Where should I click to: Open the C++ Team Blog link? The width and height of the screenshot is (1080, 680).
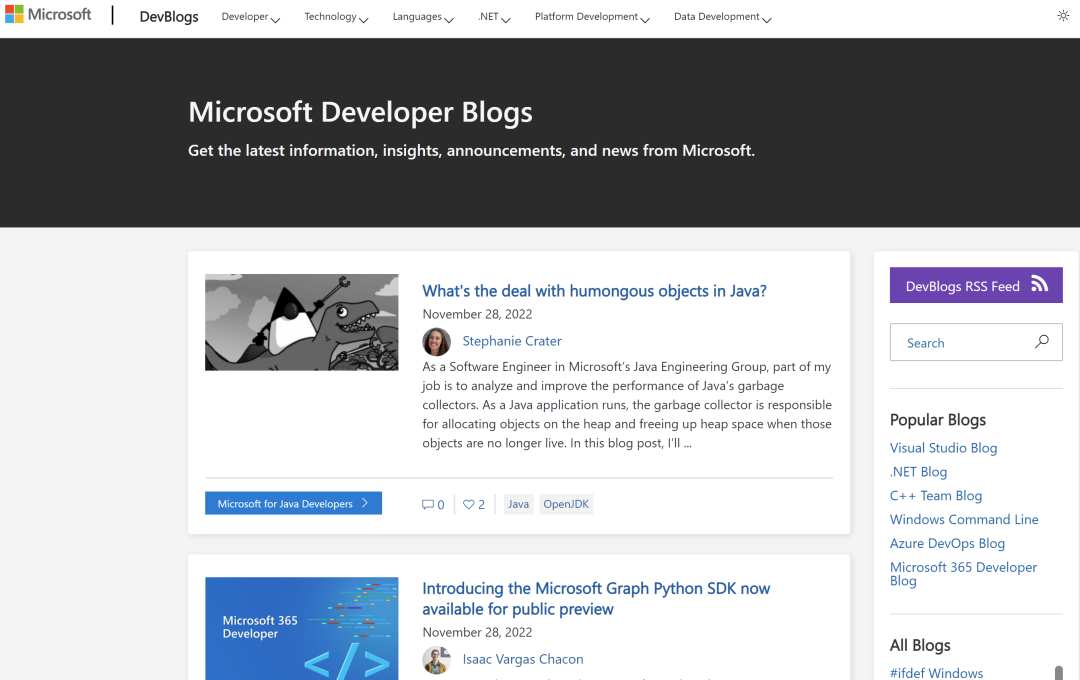pyautogui.click(x=935, y=495)
